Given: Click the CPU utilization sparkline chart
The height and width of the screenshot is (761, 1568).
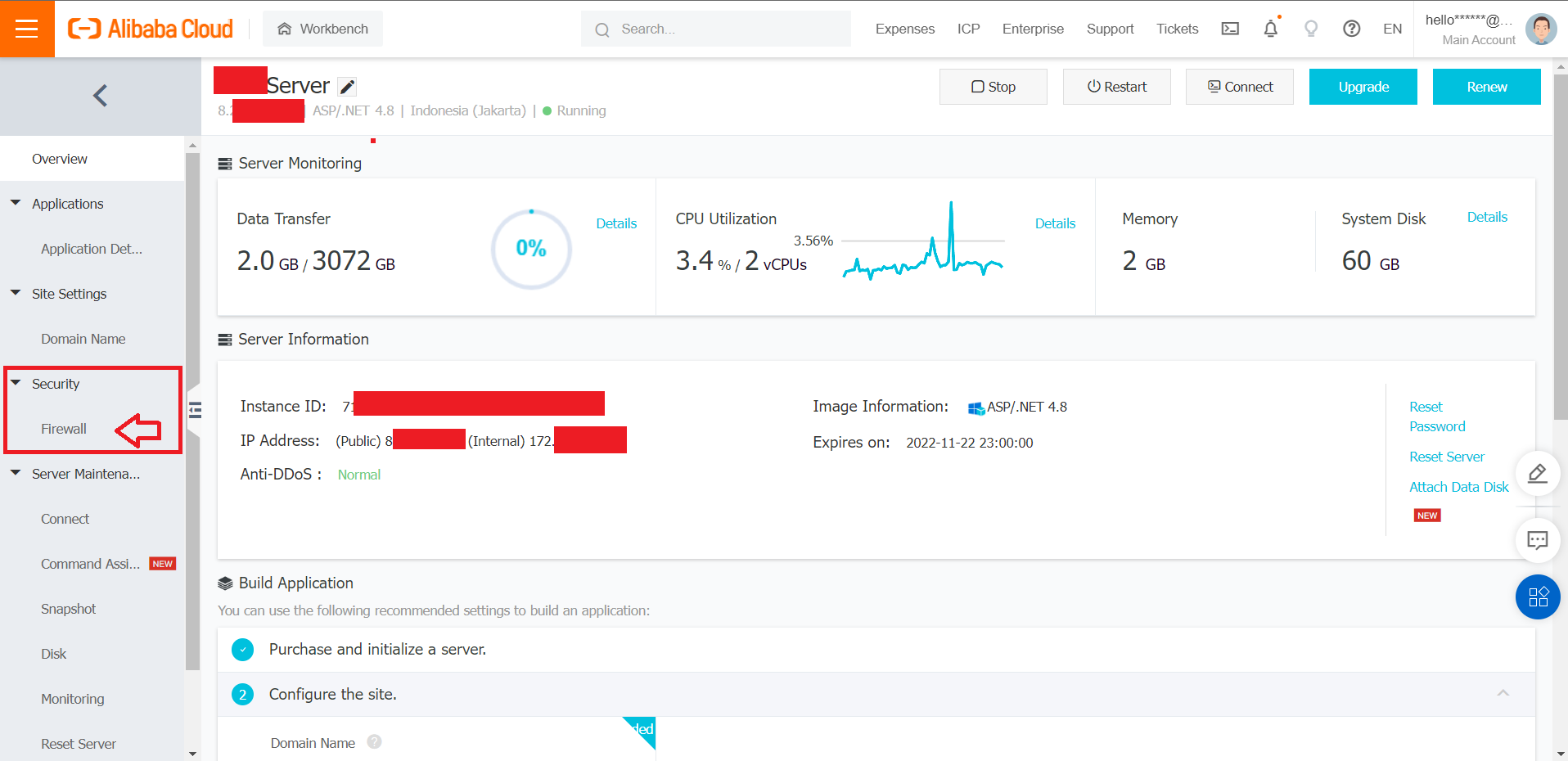Looking at the screenshot, I should coord(922,241).
